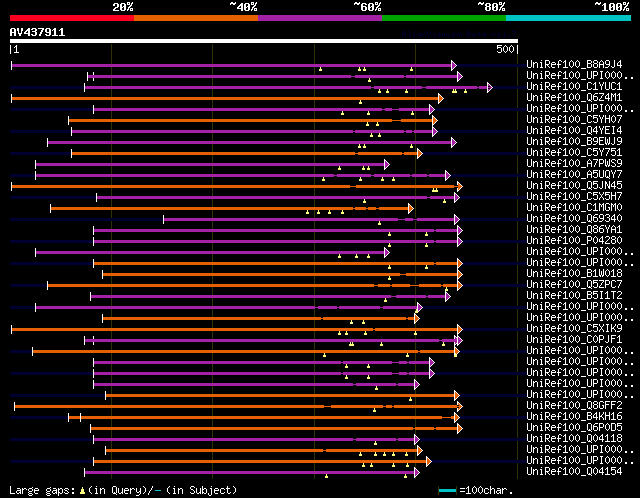The width and height of the screenshot is (640, 498).
Task: Click the arrowhead ending the UniRef100_C1MGM0 alignment
Action: (x=411, y=209)
